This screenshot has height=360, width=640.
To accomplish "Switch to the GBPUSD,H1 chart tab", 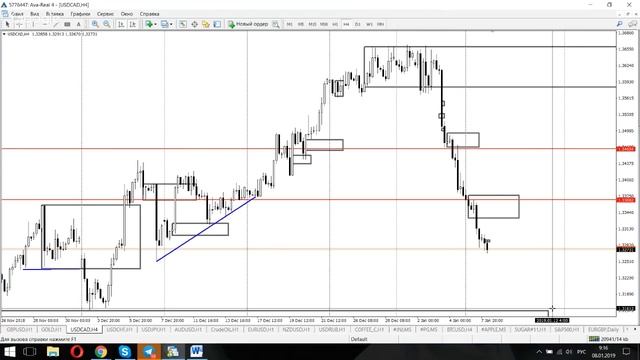I will point(19,329).
